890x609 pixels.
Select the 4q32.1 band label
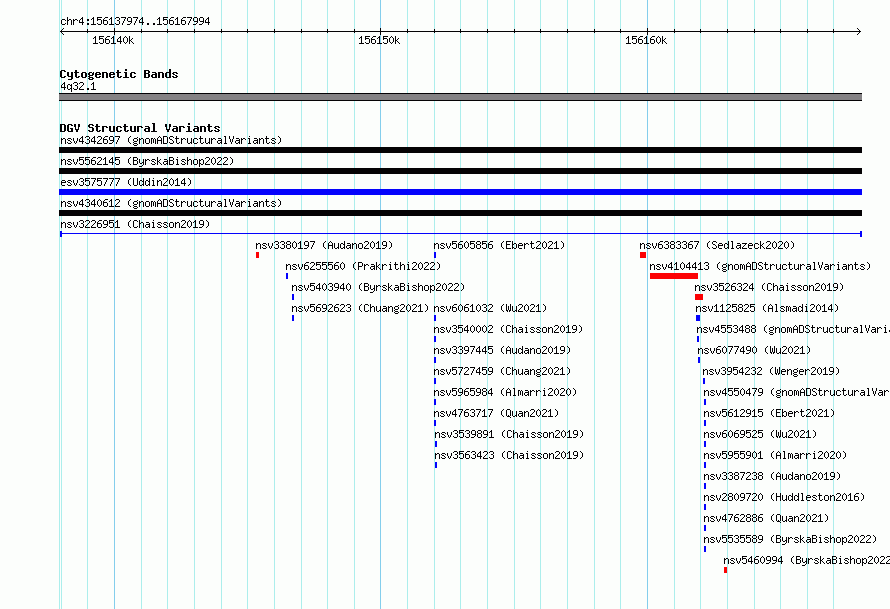78,86
